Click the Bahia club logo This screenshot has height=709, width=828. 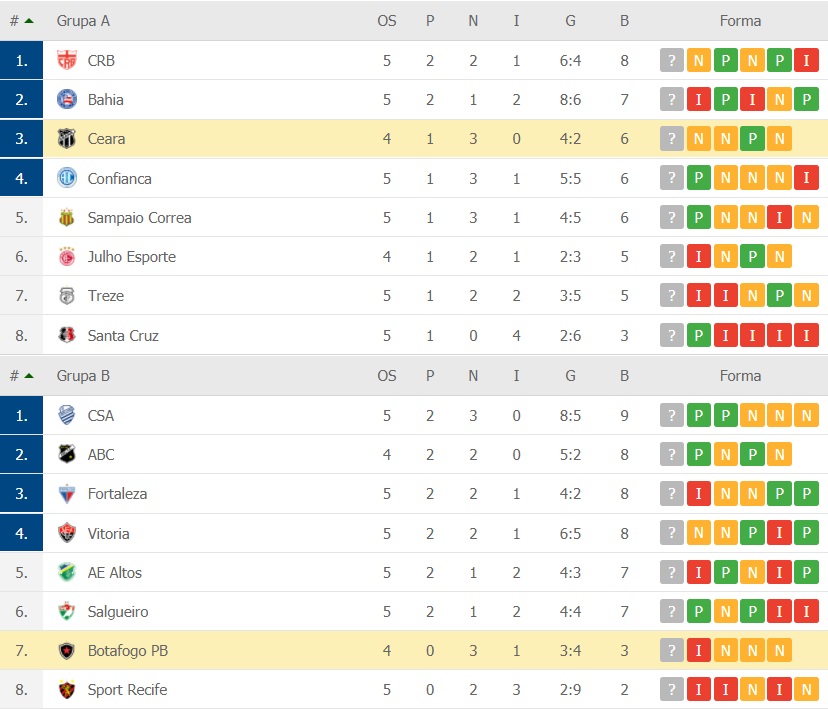67,99
